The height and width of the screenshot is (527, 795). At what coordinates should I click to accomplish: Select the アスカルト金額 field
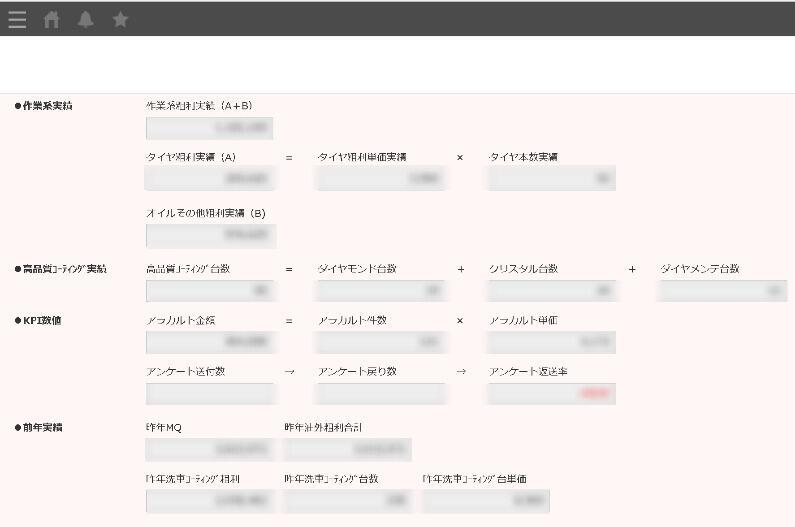pyautogui.click(x=209, y=342)
